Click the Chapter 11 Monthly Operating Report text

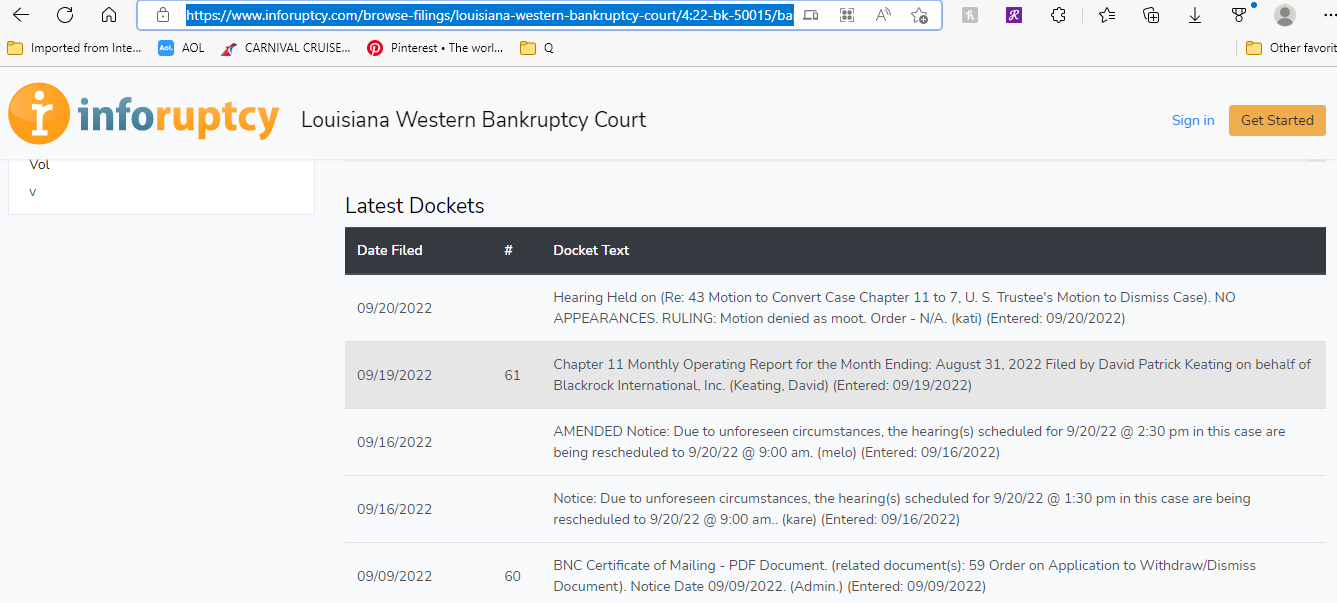(x=932, y=375)
